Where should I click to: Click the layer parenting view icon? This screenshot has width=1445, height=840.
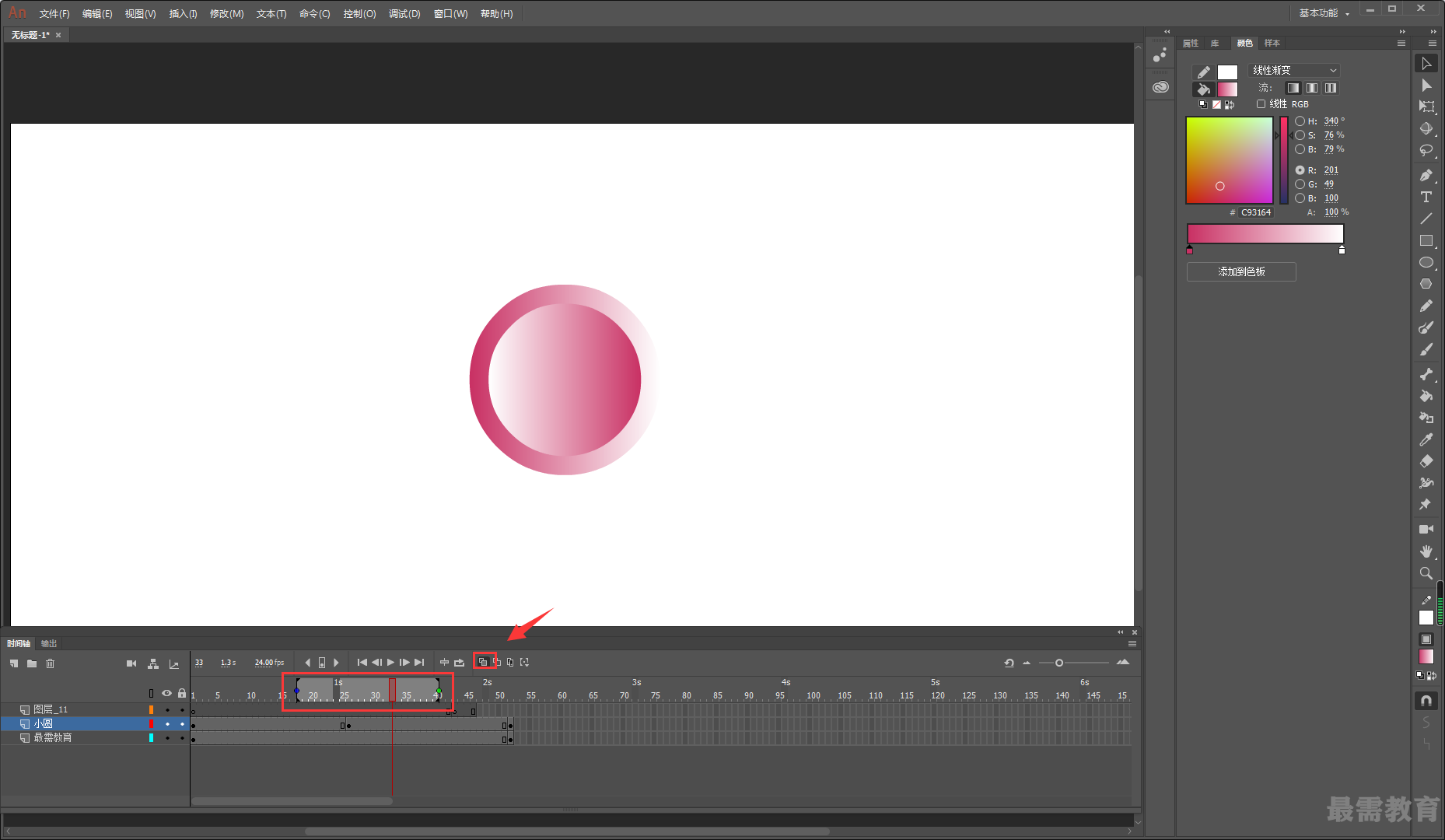(153, 663)
